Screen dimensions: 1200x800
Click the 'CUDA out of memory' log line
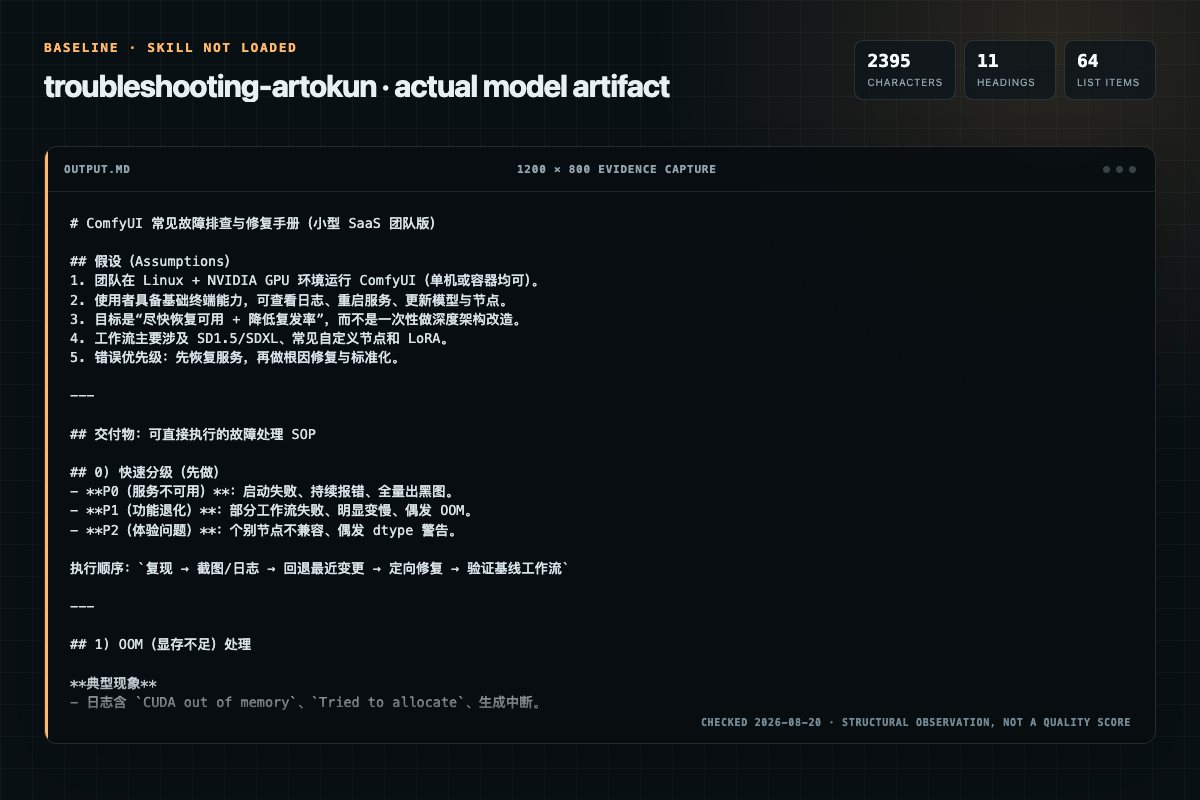point(306,702)
